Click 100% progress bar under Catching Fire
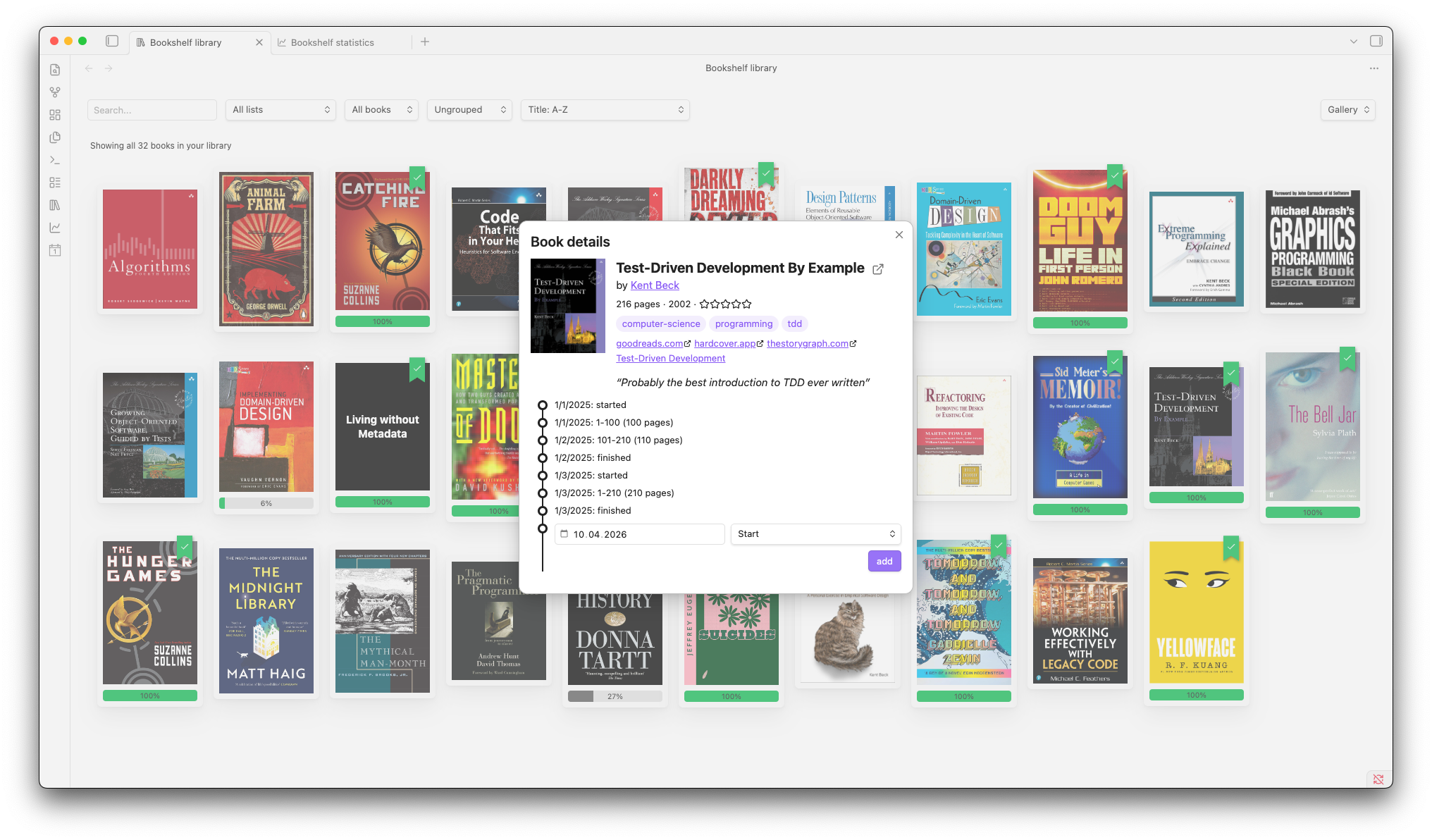This screenshot has width=1432, height=840. pos(383,321)
